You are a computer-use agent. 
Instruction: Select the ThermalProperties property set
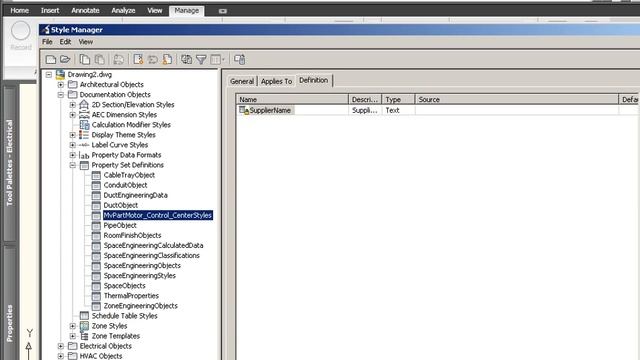pos(131,296)
